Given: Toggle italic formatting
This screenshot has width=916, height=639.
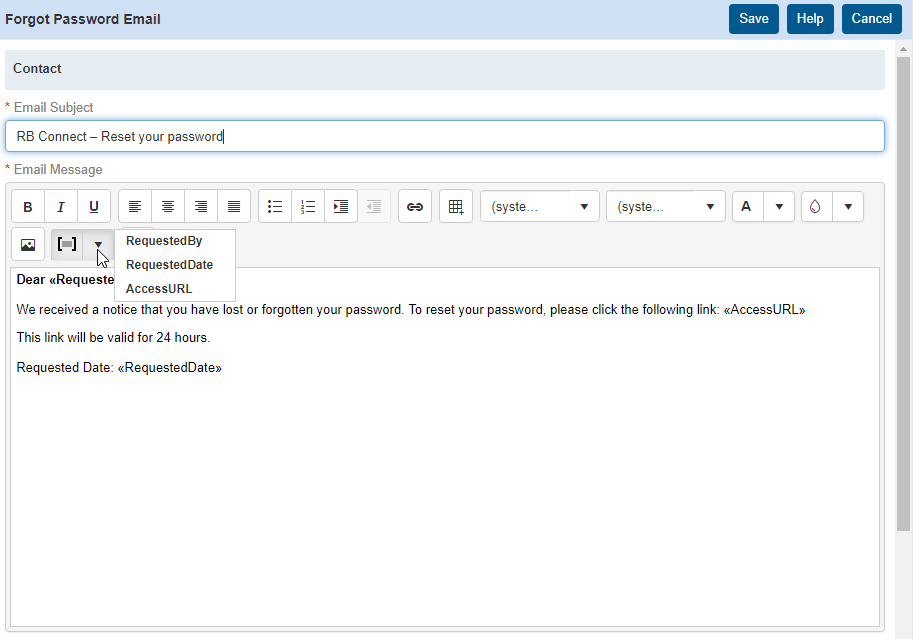Looking at the screenshot, I should (61, 206).
